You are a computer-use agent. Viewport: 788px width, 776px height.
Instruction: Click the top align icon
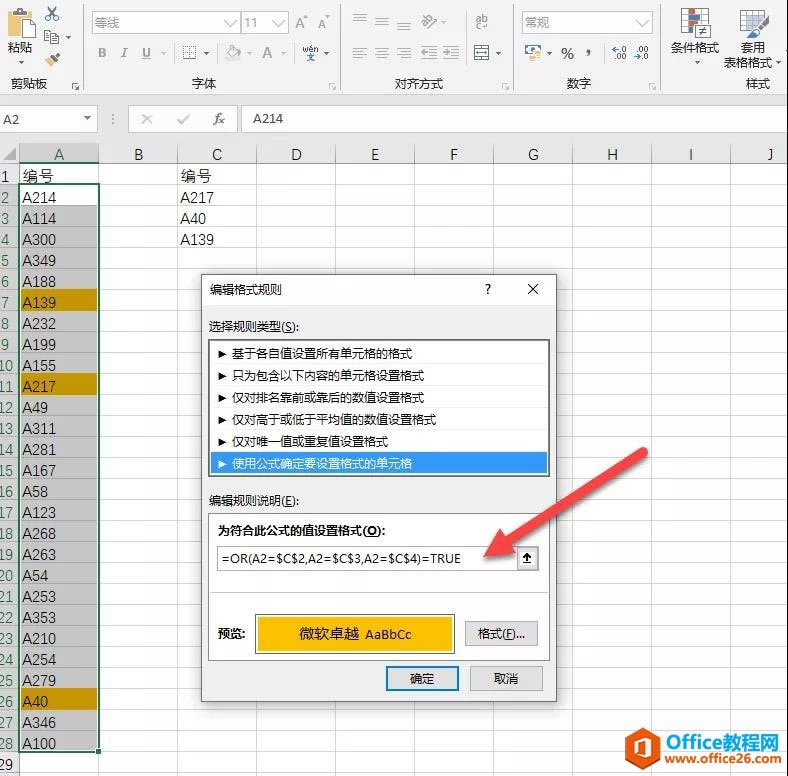(x=360, y=21)
